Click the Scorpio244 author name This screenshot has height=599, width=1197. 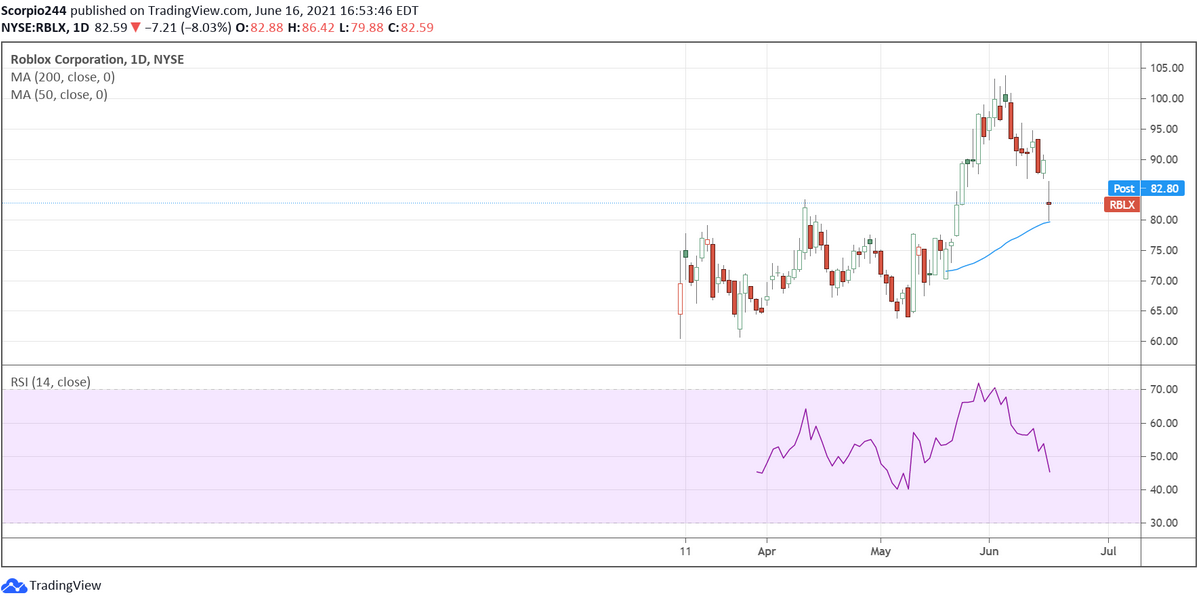(x=35, y=11)
